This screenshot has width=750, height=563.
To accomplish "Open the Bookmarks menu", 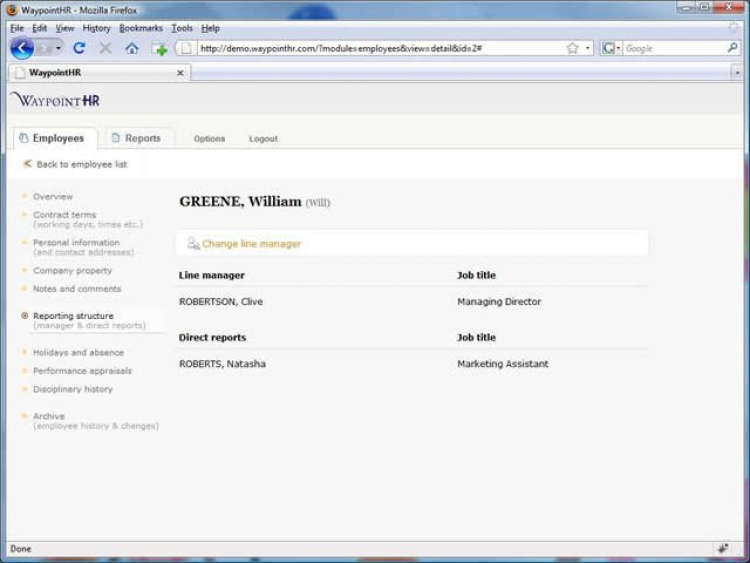I will (x=141, y=28).
